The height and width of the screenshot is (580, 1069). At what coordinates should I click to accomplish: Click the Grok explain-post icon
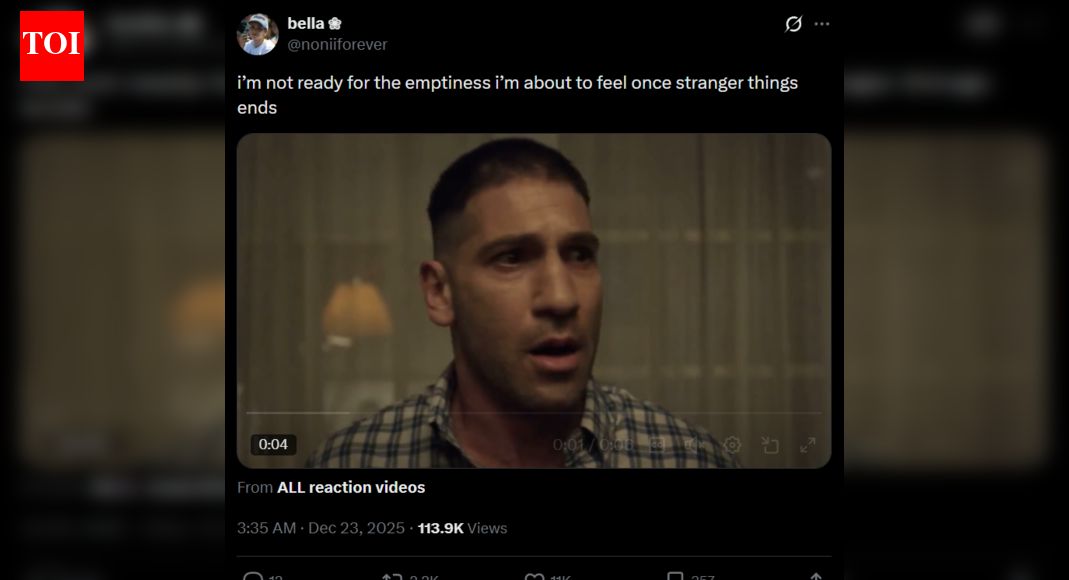[x=793, y=24]
